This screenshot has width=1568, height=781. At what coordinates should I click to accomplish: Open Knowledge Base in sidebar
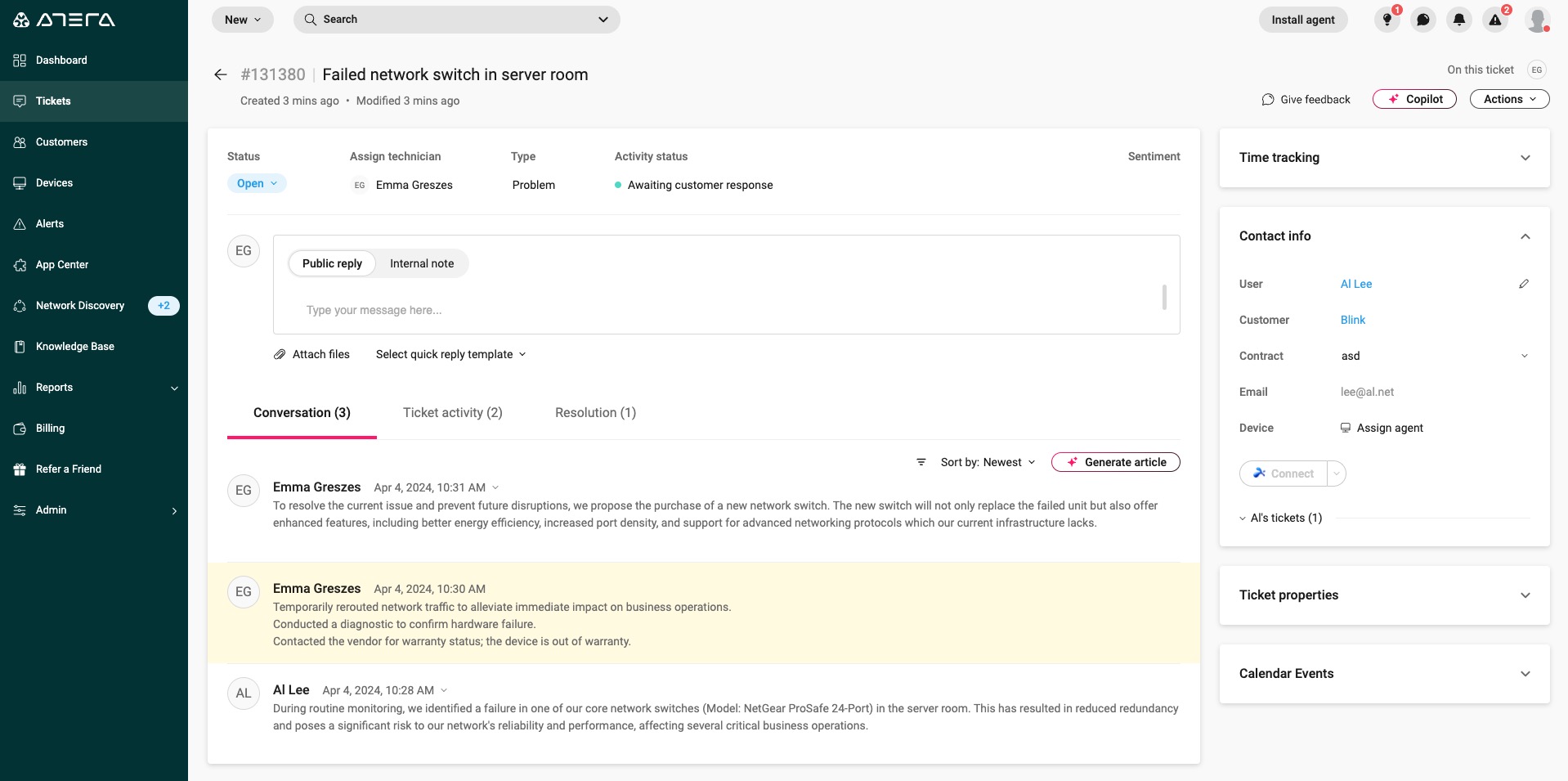pos(94,347)
